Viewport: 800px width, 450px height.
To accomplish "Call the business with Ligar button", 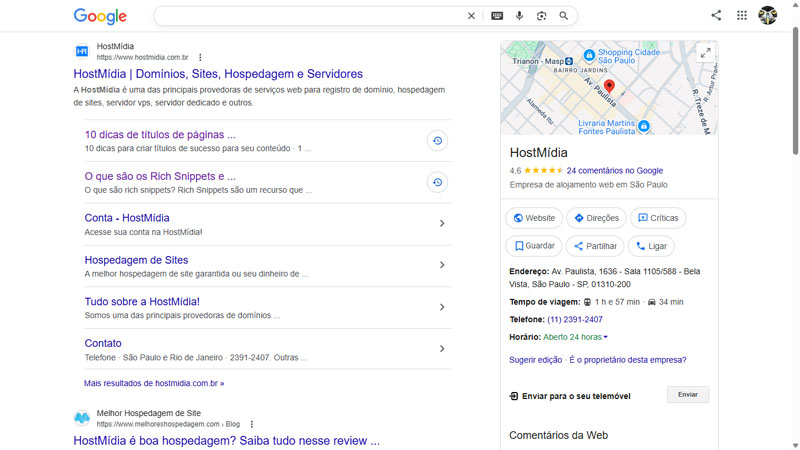I will 651,246.
